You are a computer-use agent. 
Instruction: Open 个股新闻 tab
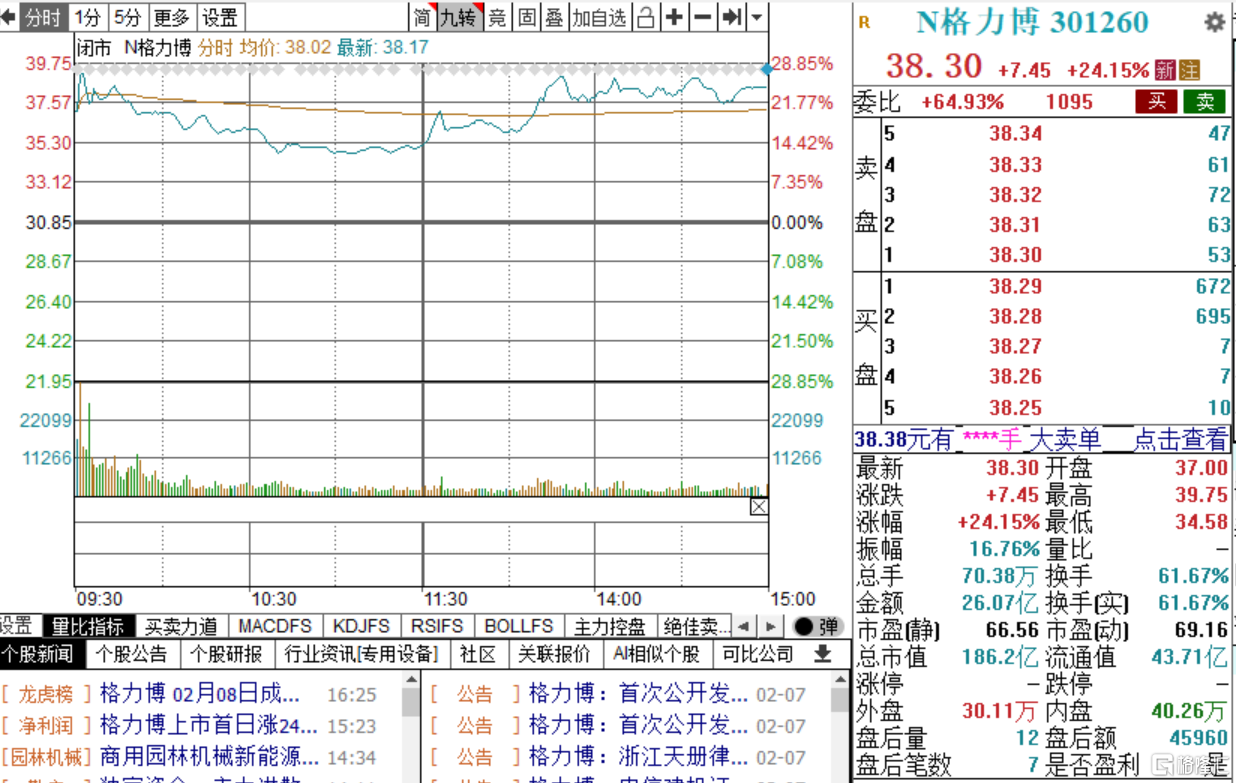click(x=37, y=654)
